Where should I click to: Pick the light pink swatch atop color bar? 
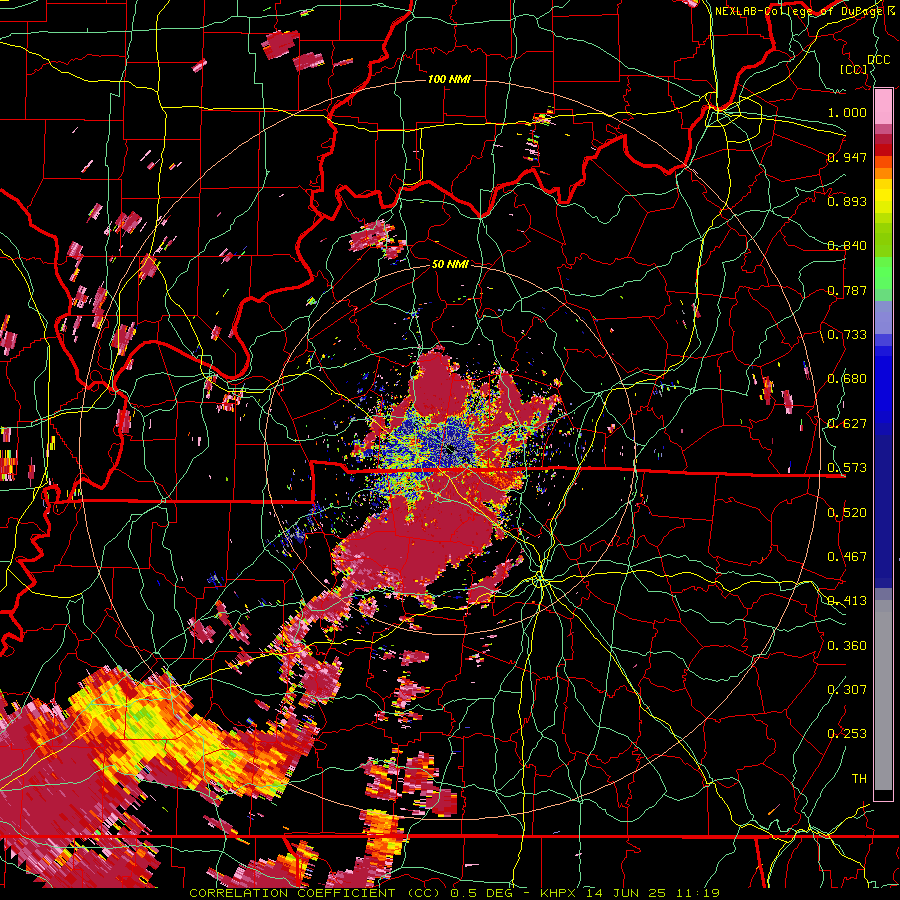(x=883, y=106)
